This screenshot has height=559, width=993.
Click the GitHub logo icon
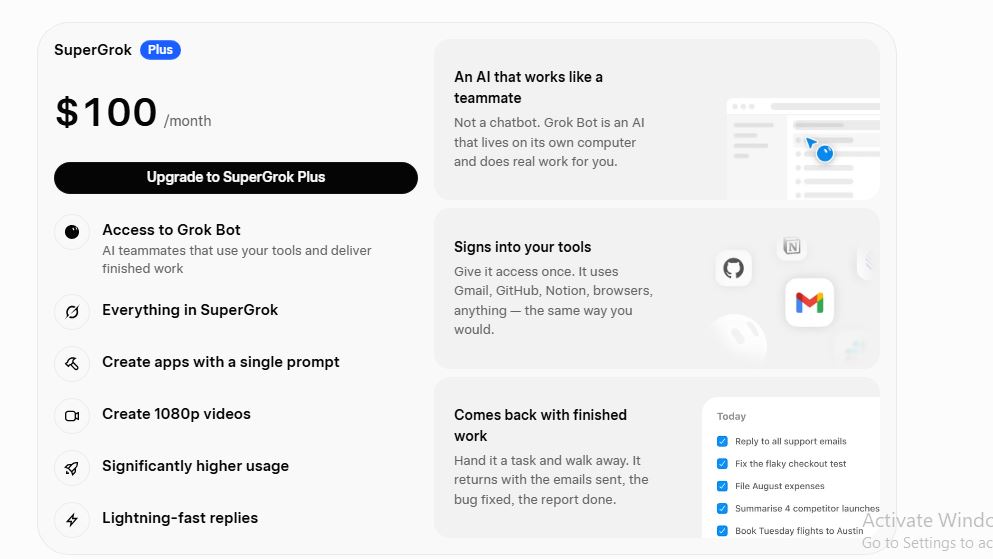[x=733, y=268]
